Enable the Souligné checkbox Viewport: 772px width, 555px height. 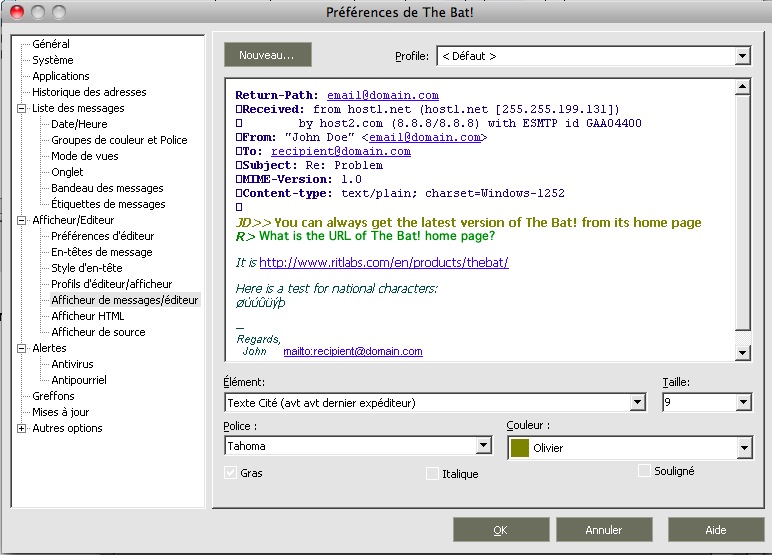(645, 470)
